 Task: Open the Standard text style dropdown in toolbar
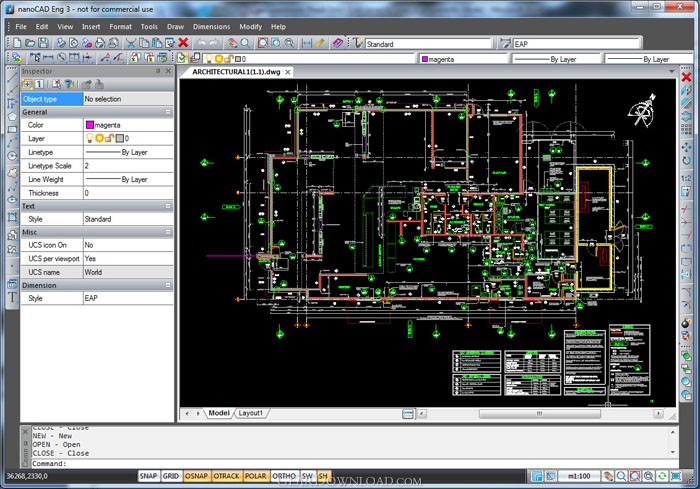click(429, 44)
